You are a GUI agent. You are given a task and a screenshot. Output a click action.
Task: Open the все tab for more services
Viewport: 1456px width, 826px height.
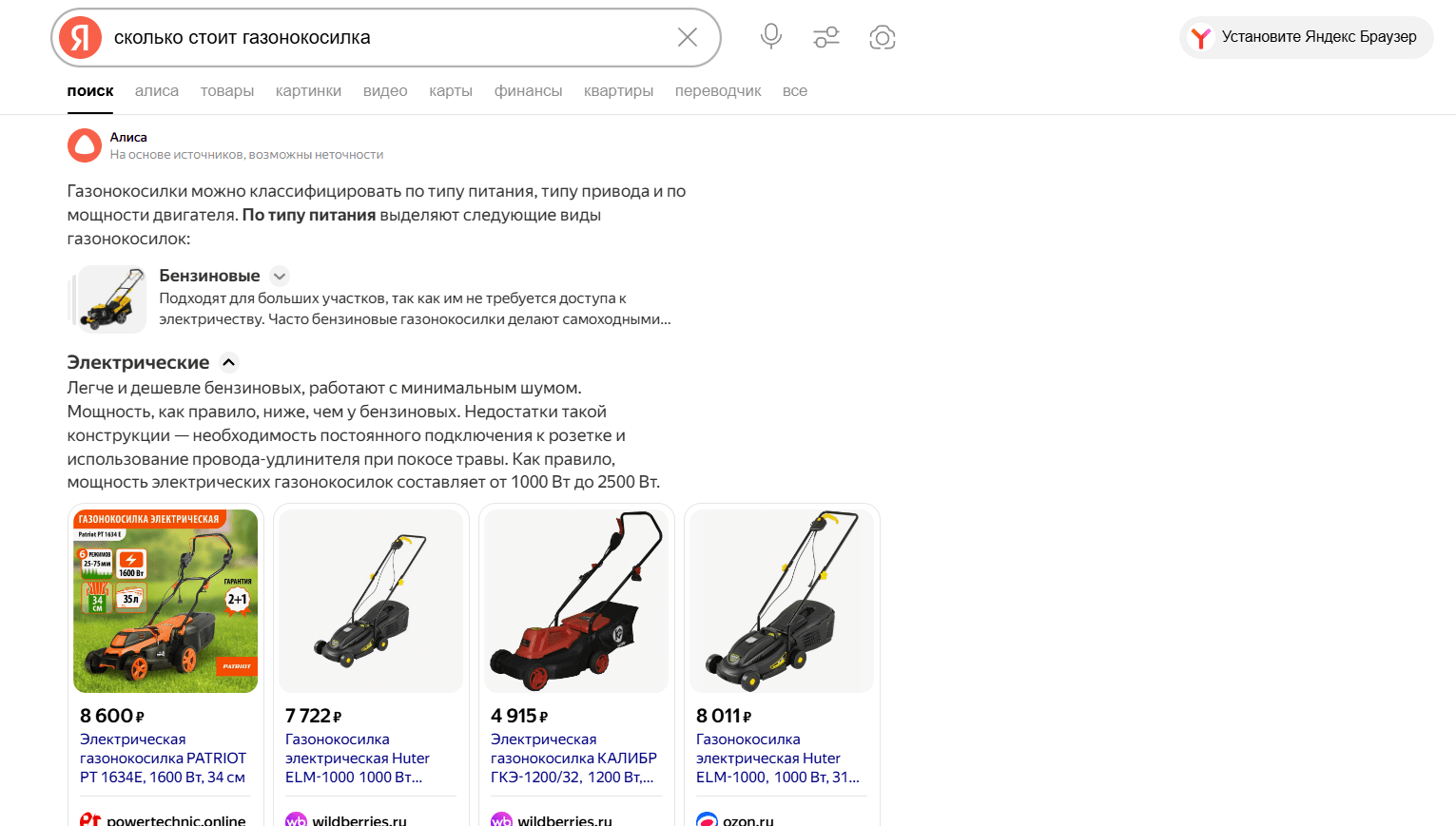click(795, 91)
